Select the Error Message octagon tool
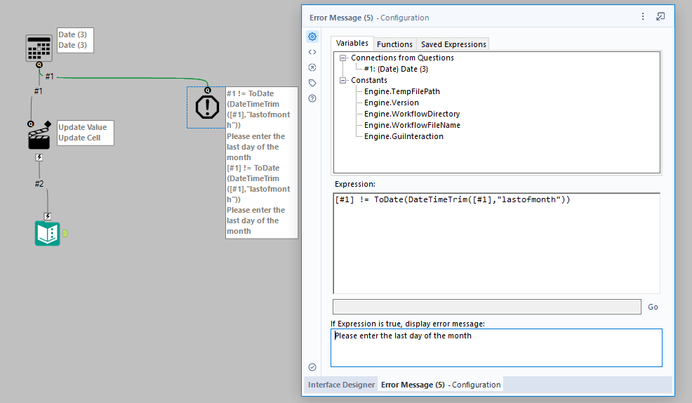Image resolution: width=692 pixels, height=403 pixels. [207, 107]
